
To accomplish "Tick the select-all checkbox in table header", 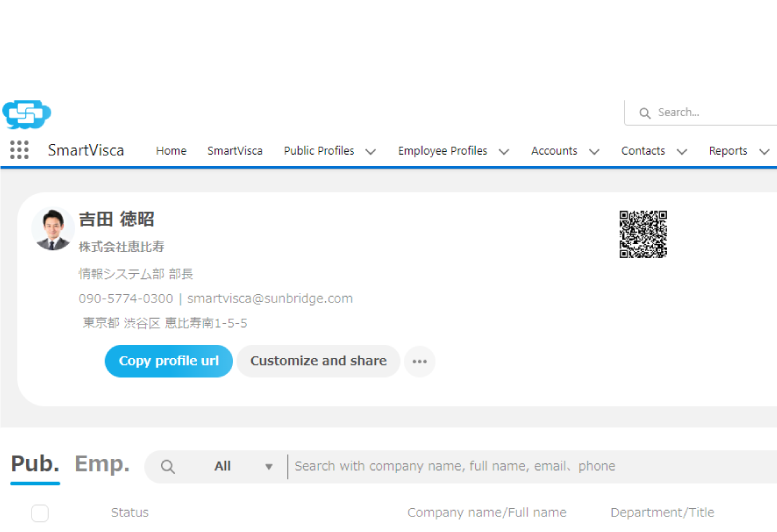I will [x=40, y=513].
